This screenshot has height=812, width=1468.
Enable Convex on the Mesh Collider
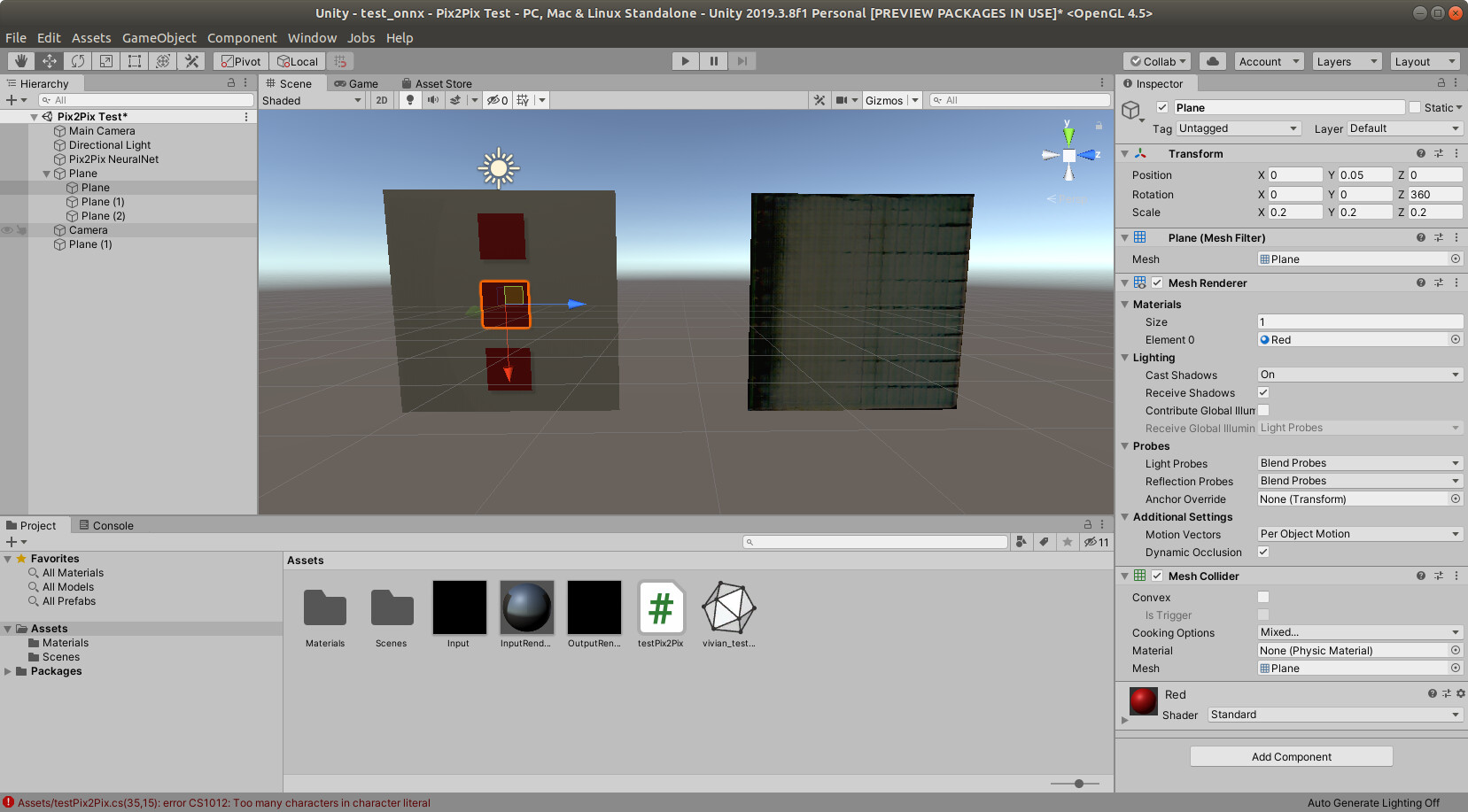coord(1263,597)
